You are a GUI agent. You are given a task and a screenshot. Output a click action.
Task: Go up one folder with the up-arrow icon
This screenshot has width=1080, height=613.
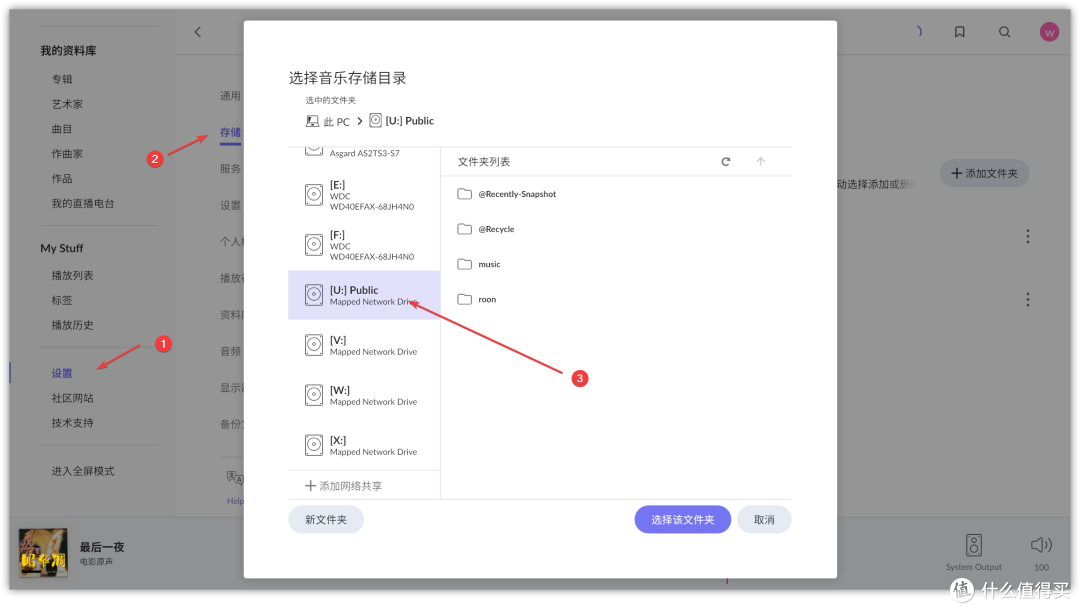tap(762, 160)
